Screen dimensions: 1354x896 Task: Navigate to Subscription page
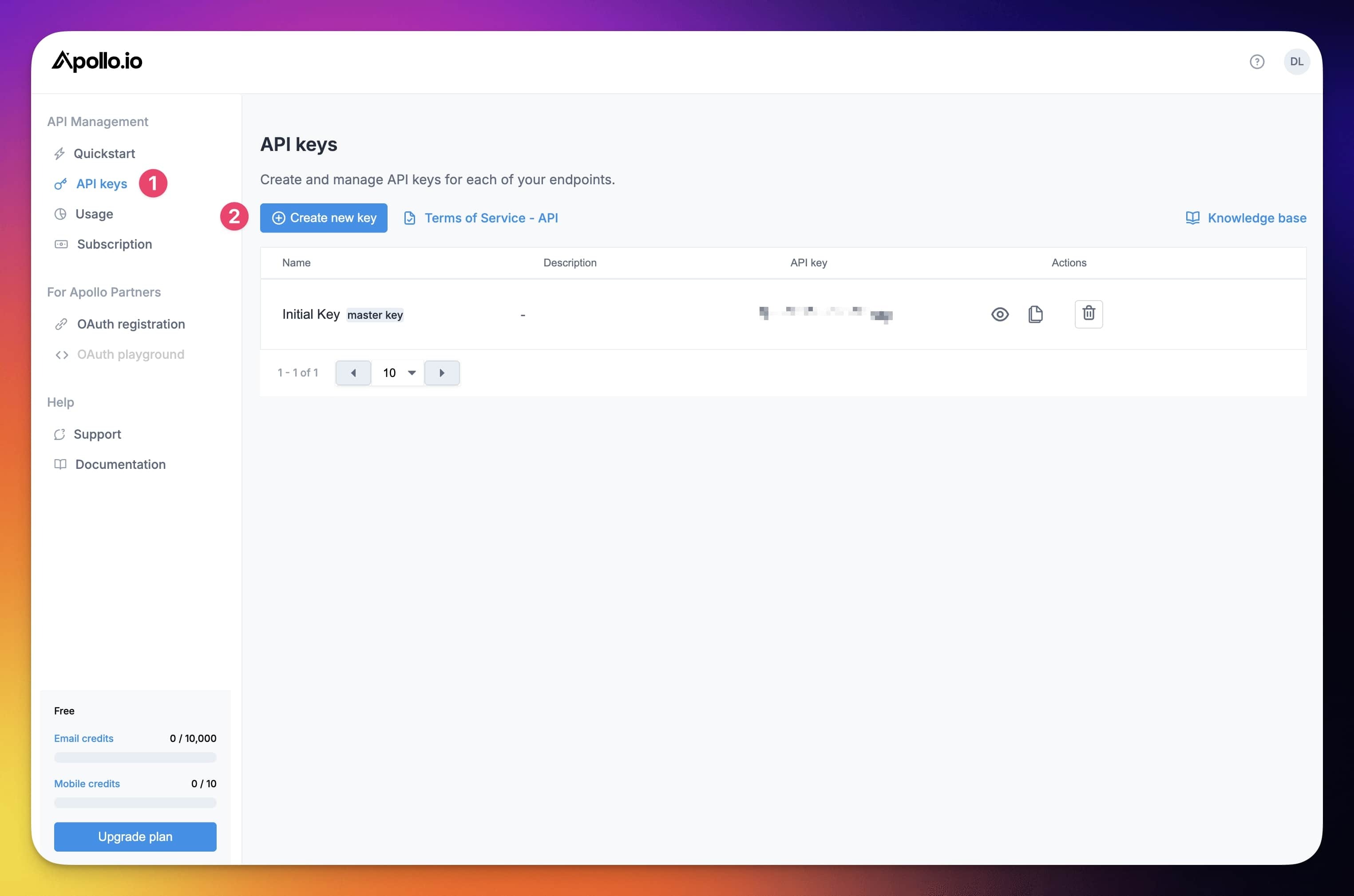coord(114,245)
